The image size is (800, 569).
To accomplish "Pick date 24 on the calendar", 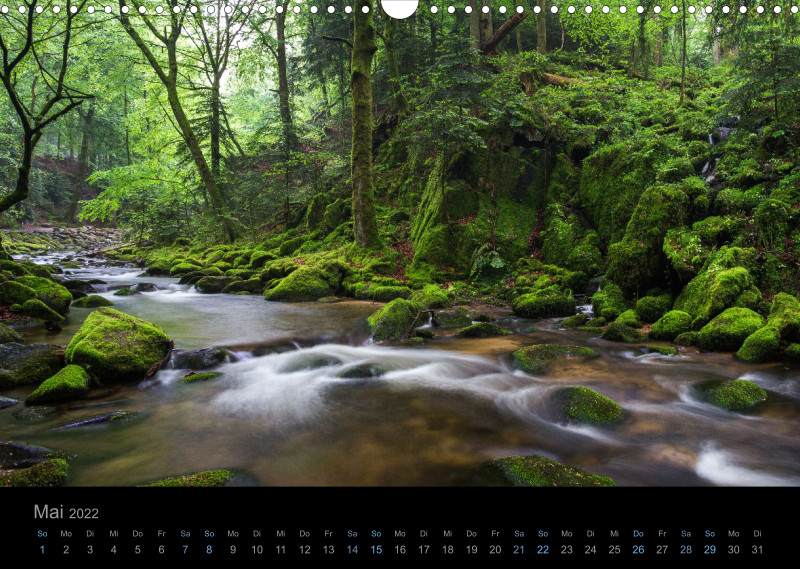I will coord(590,550).
